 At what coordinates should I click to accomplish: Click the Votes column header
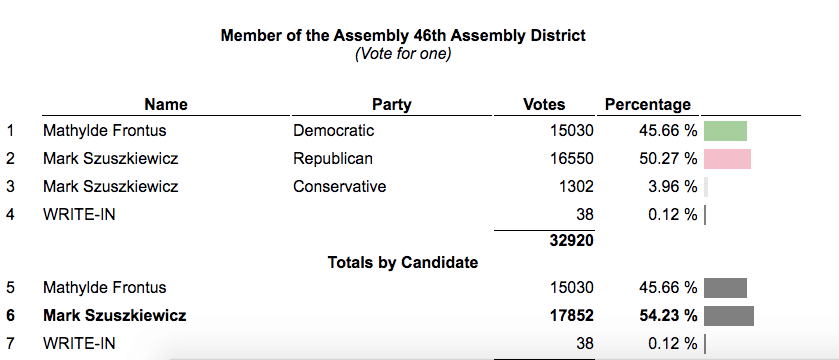544,104
